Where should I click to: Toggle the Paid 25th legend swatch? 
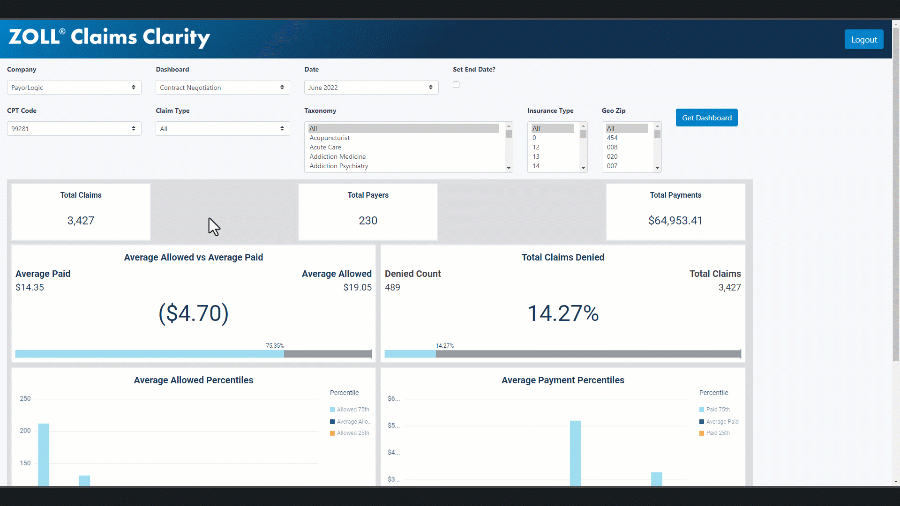coord(701,433)
